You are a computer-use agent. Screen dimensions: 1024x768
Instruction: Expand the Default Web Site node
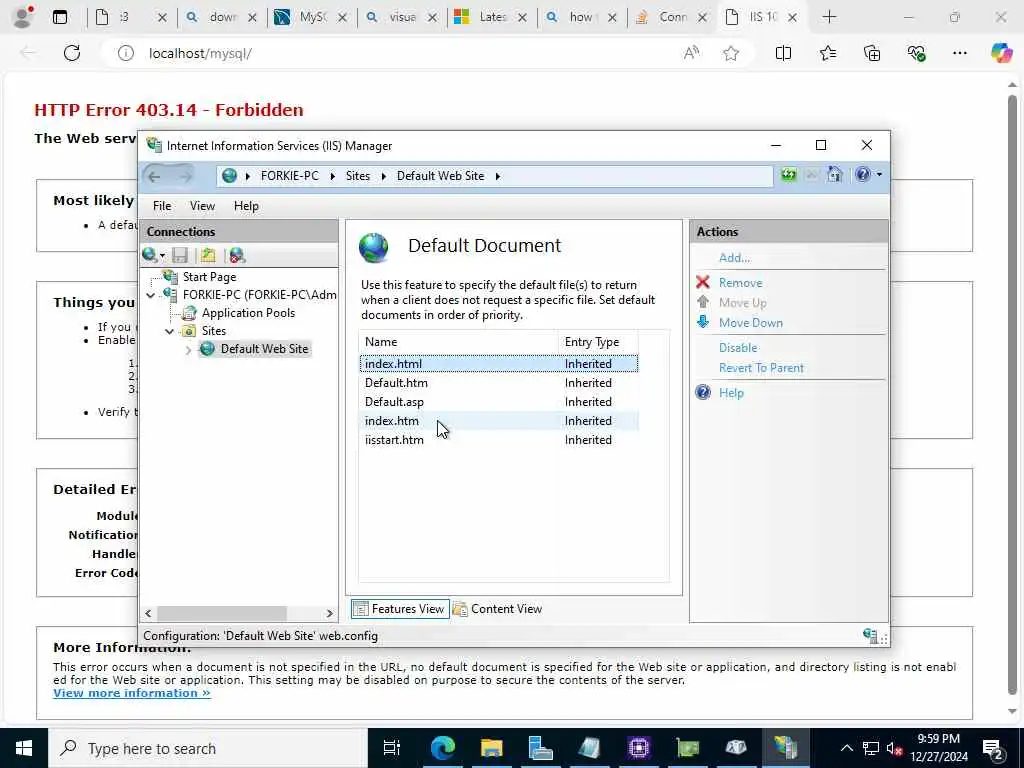(189, 349)
